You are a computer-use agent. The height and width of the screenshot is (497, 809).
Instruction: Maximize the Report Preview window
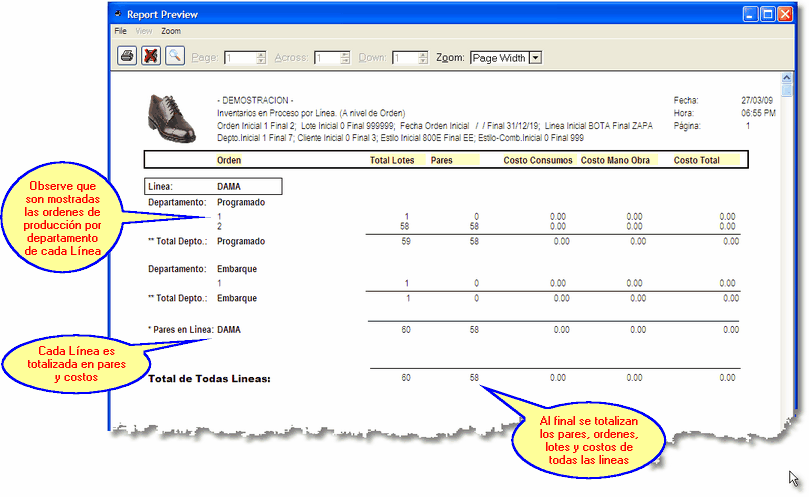pos(768,15)
